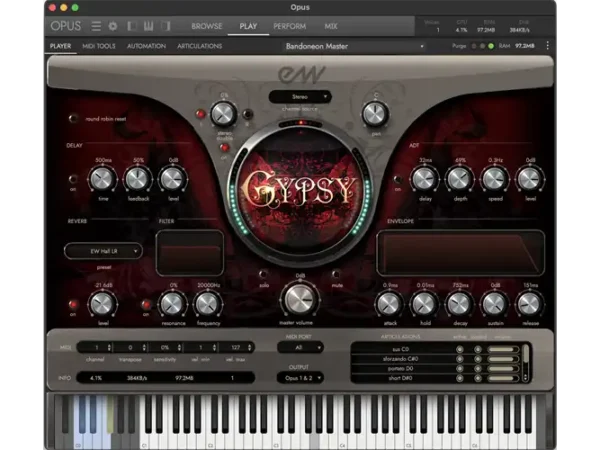Open the Bandoneon Master instrument dropdown
The height and width of the screenshot is (450, 600).
(354, 46)
